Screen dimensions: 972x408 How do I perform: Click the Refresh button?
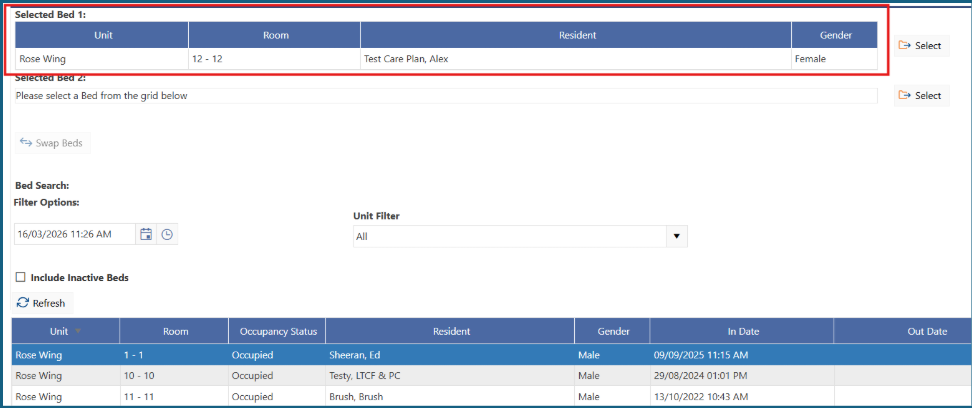(42, 303)
